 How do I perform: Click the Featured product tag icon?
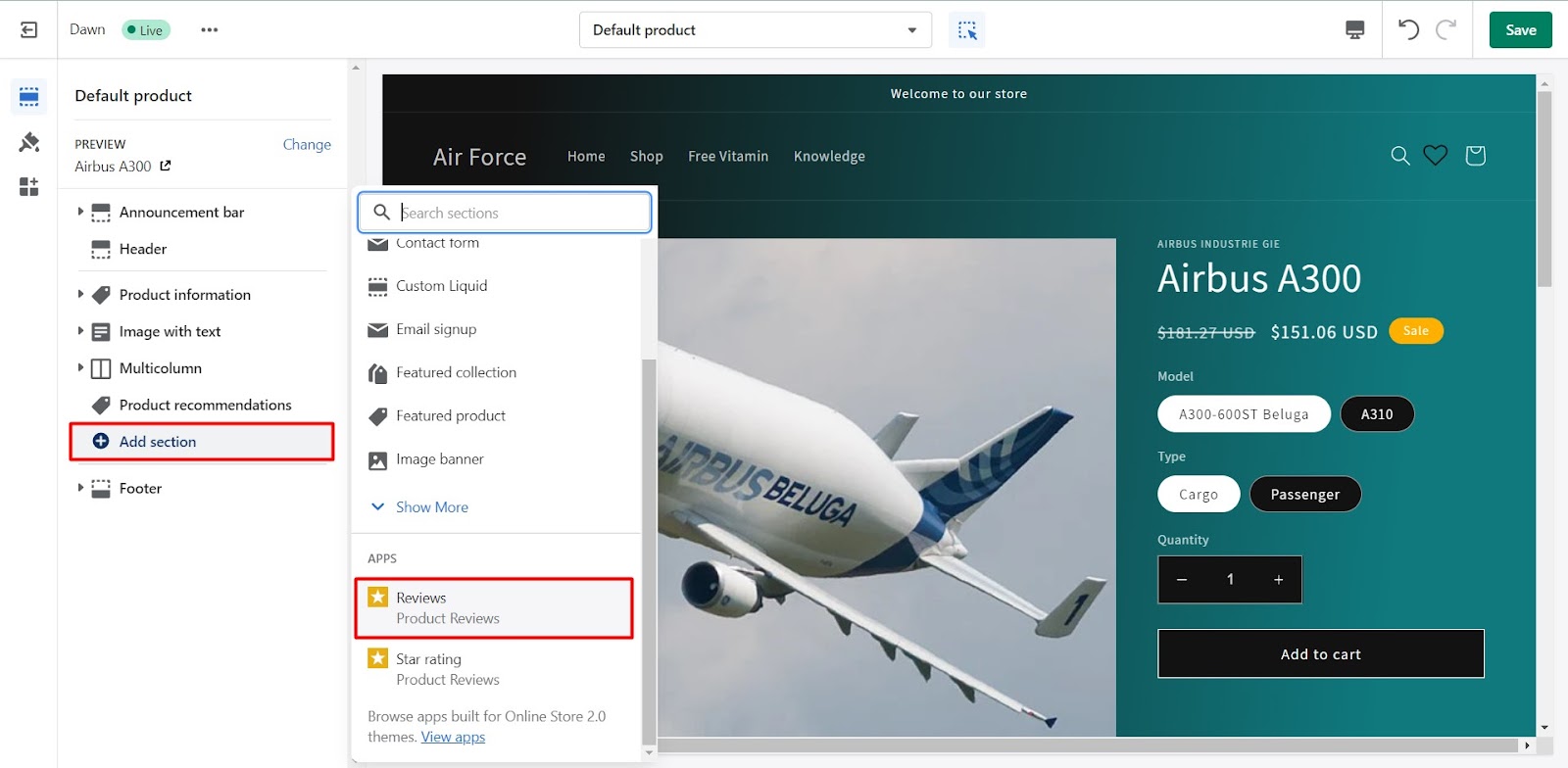377,416
